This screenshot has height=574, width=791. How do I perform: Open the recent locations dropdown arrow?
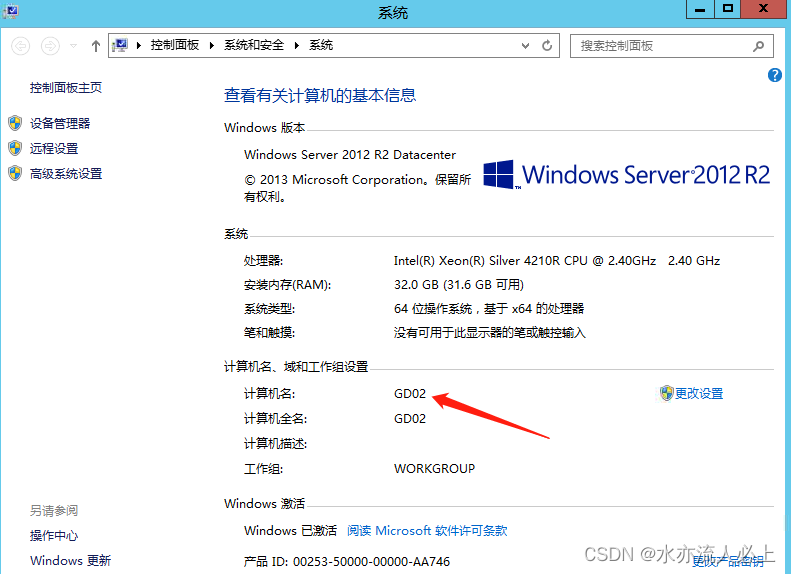(74, 46)
